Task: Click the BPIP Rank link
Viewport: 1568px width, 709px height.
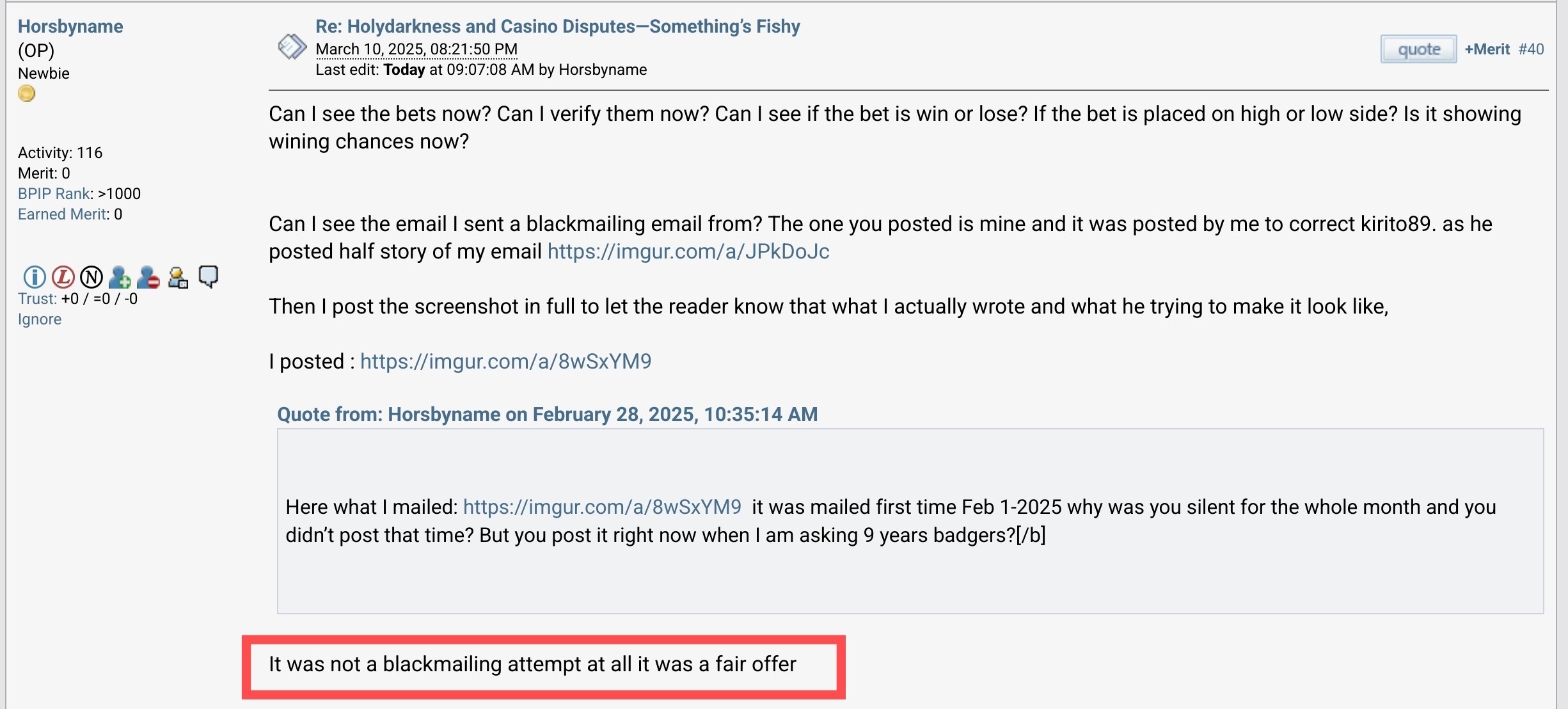Action: coord(55,194)
